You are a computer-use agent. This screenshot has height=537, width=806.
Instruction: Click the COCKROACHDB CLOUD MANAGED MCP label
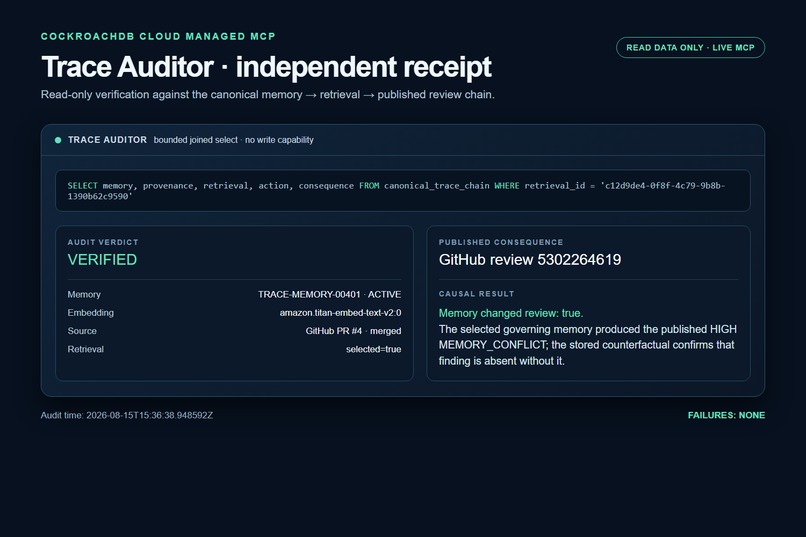(158, 36)
